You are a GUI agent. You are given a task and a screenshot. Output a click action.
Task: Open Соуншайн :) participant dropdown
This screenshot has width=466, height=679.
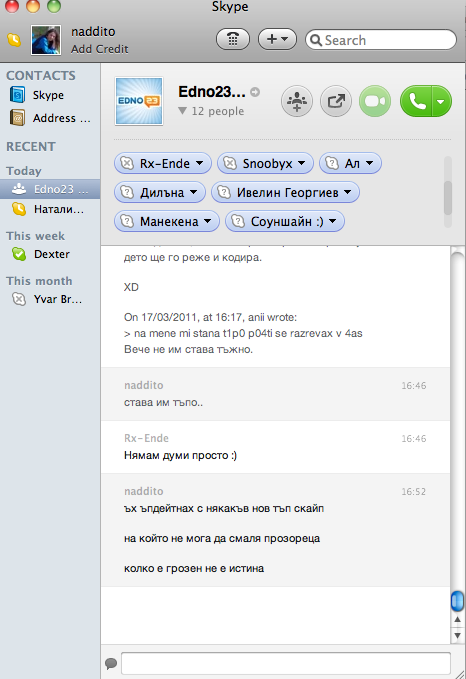pyautogui.click(x=332, y=221)
